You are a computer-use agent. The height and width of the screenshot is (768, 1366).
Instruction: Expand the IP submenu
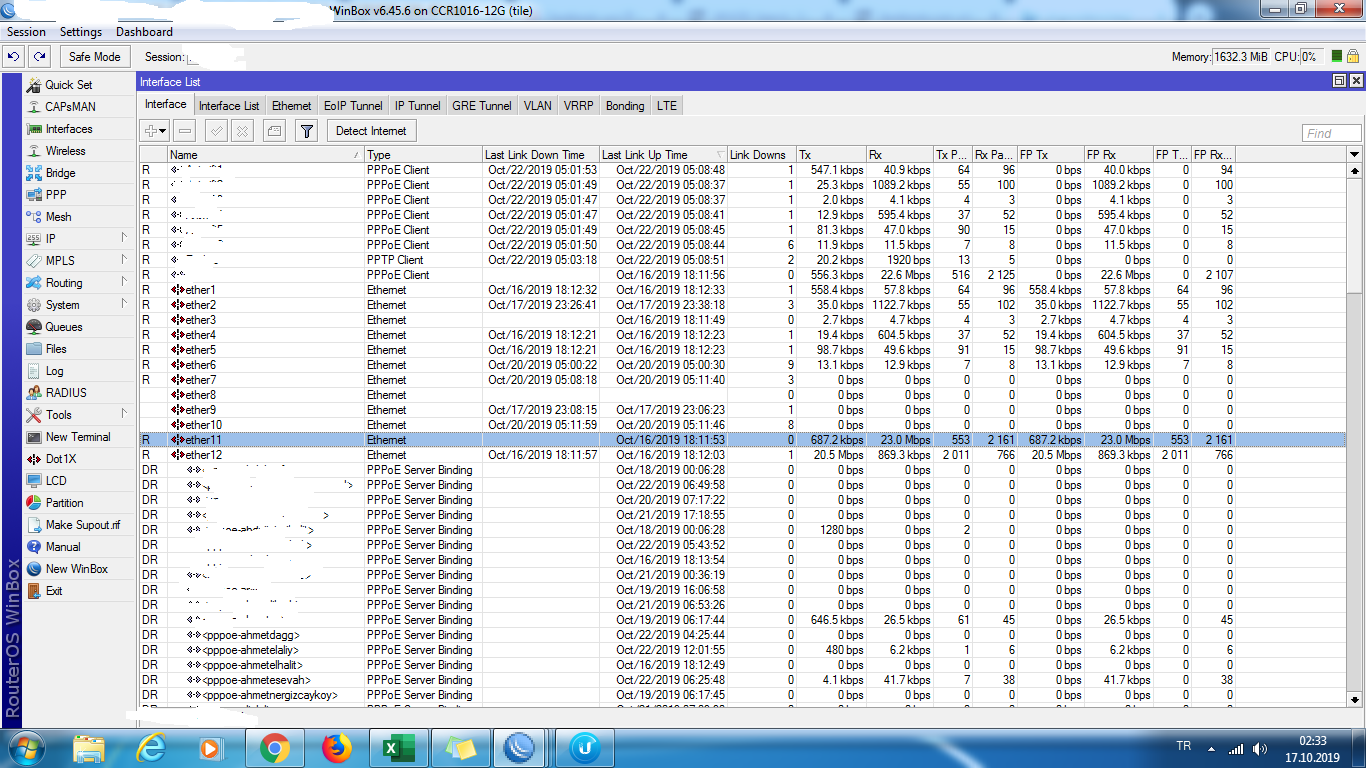tap(51, 238)
